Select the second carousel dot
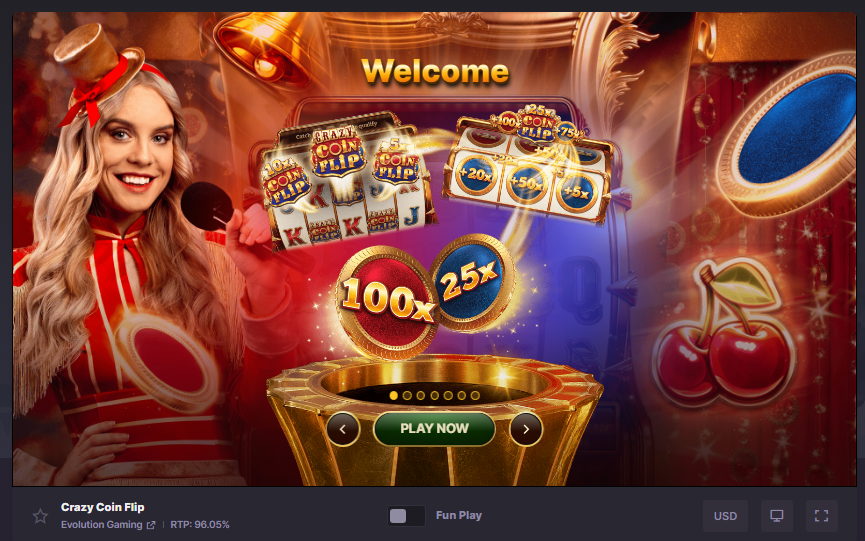This screenshot has width=865, height=541. pyautogui.click(x=407, y=395)
